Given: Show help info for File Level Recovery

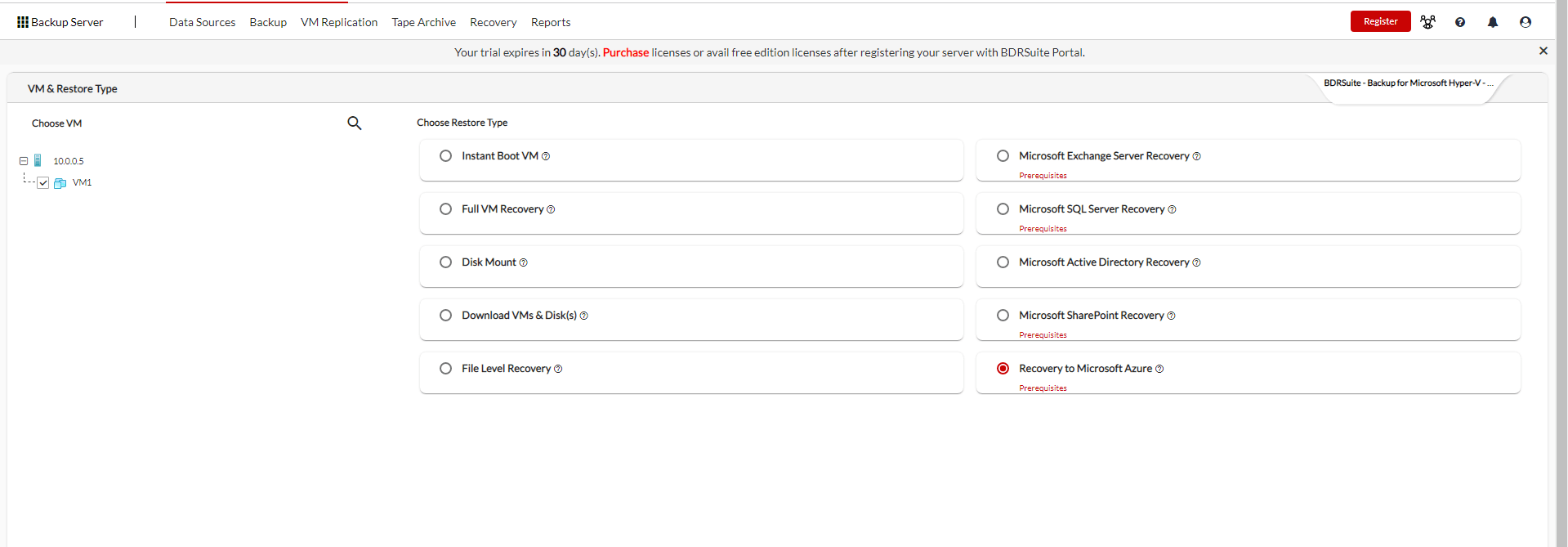Looking at the screenshot, I should click(x=558, y=369).
